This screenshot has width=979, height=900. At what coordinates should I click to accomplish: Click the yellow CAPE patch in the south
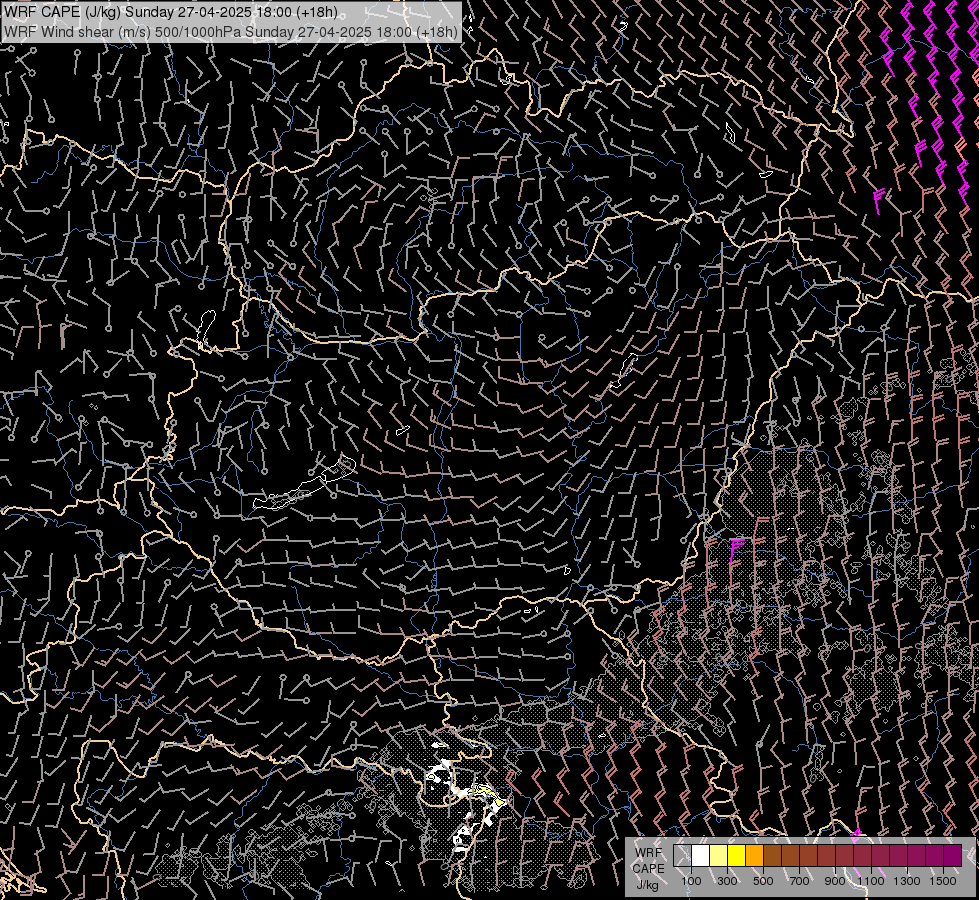[488, 793]
